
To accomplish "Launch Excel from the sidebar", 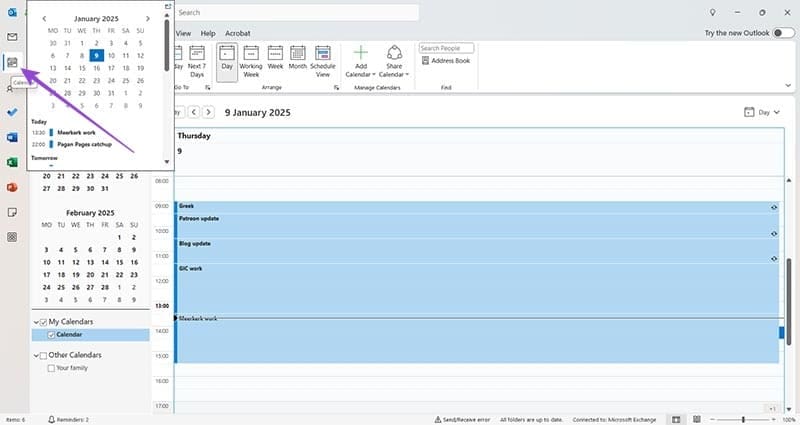I will (x=12, y=162).
